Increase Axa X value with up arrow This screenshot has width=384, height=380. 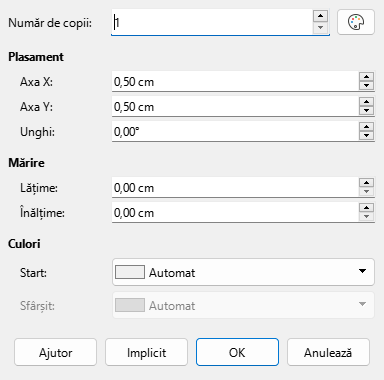point(367,77)
